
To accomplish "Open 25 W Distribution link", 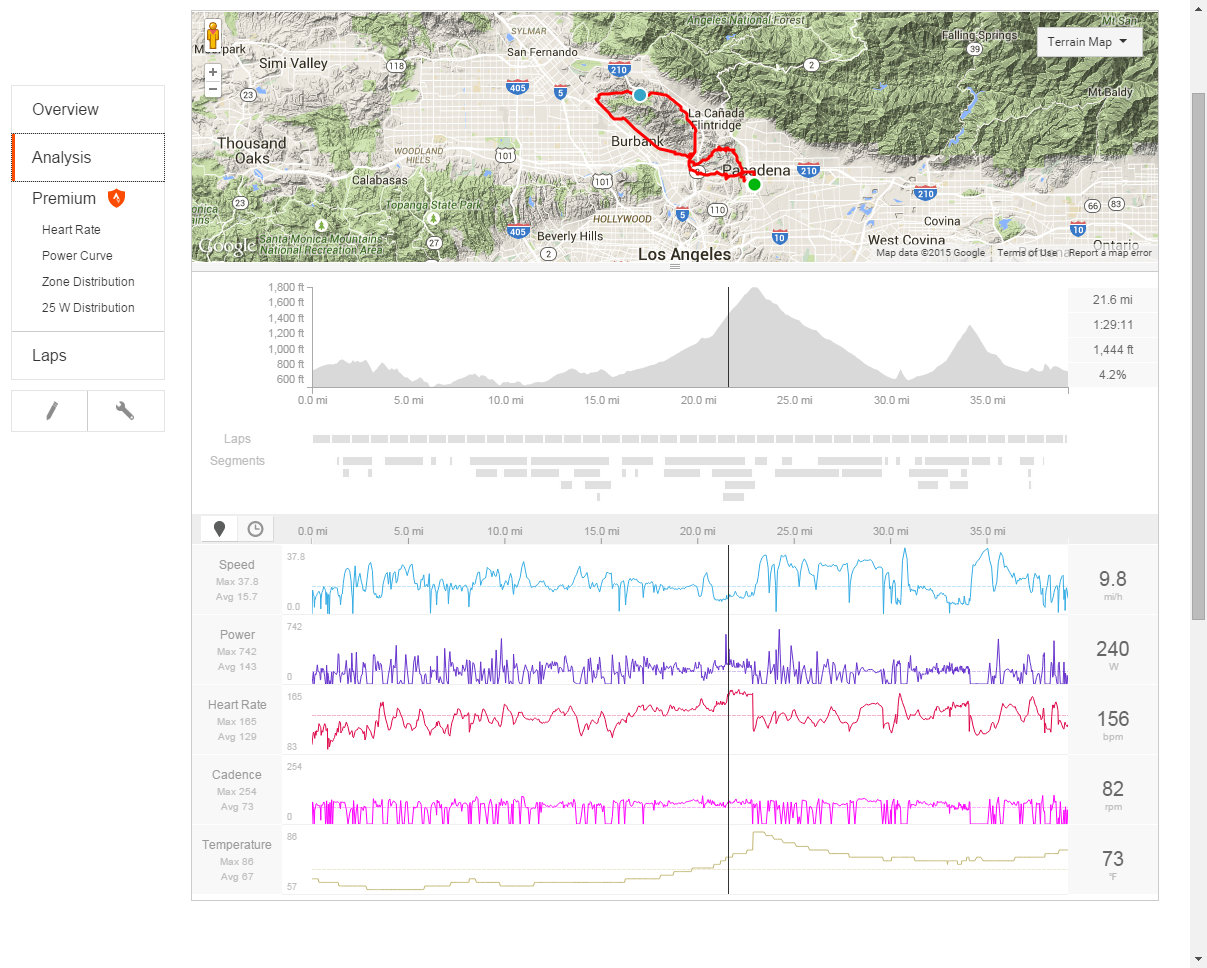I will pos(88,308).
